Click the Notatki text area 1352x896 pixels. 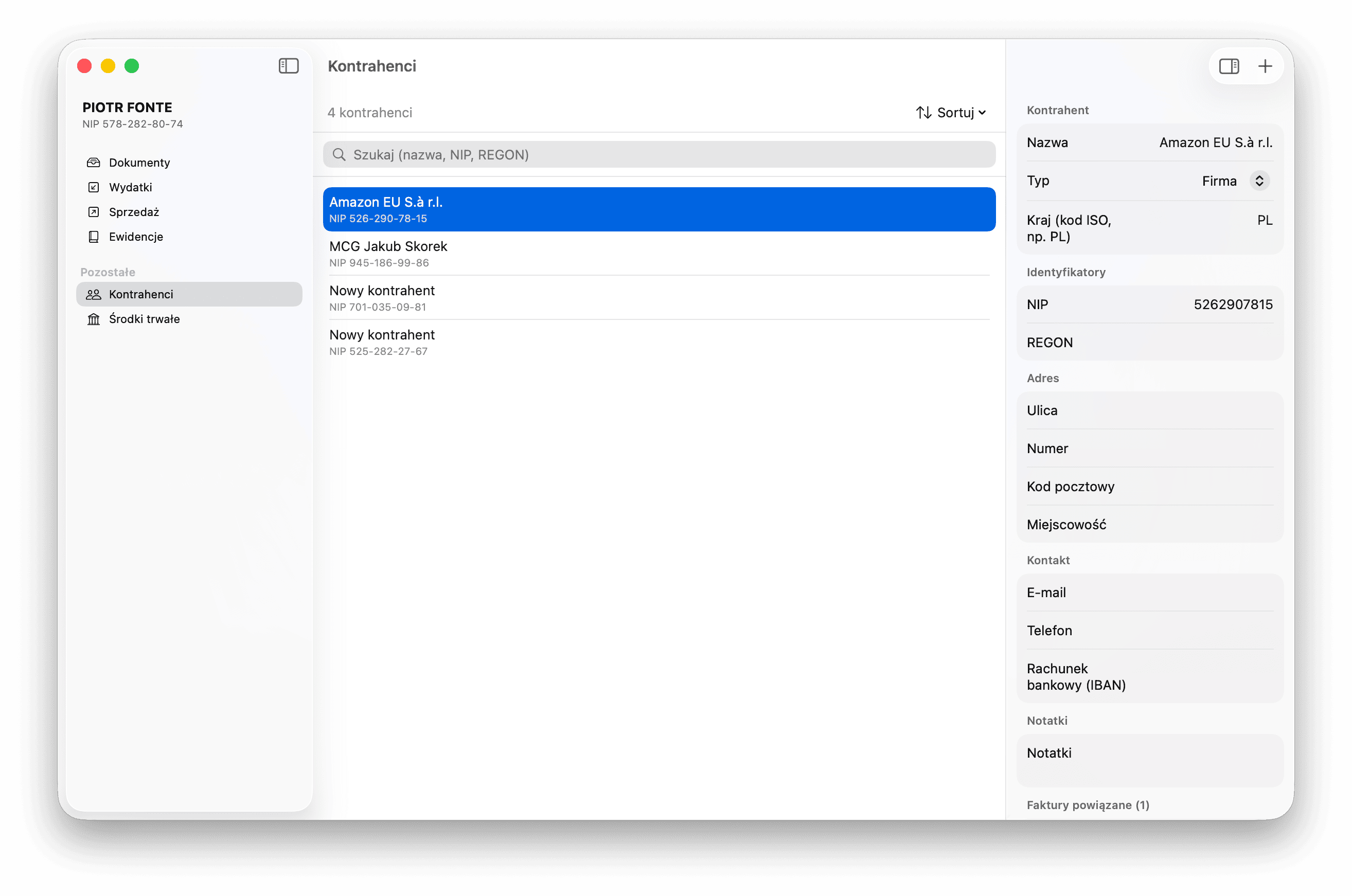click(1150, 761)
